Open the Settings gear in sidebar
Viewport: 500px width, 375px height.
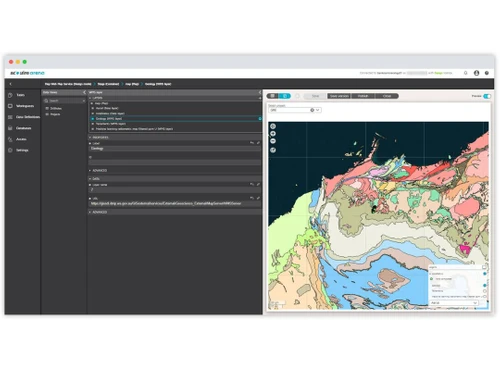pyautogui.click(x=10, y=150)
